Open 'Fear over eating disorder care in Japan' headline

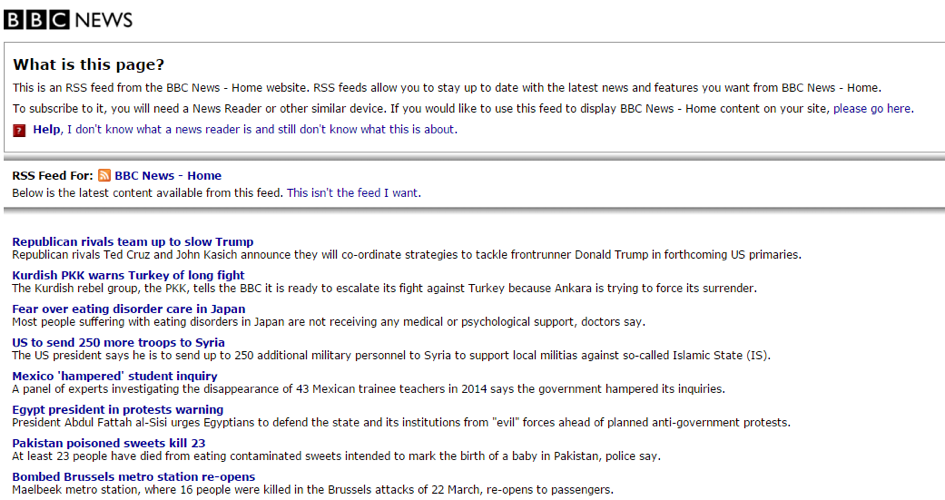128,309
